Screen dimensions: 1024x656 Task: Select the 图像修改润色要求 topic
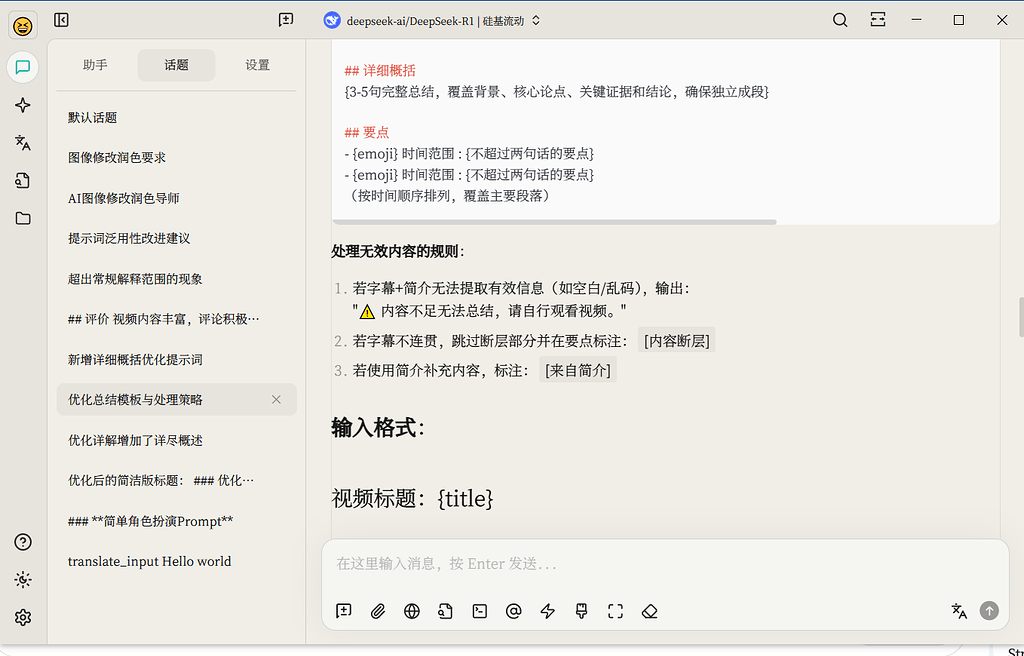click(x=176, y=157)
